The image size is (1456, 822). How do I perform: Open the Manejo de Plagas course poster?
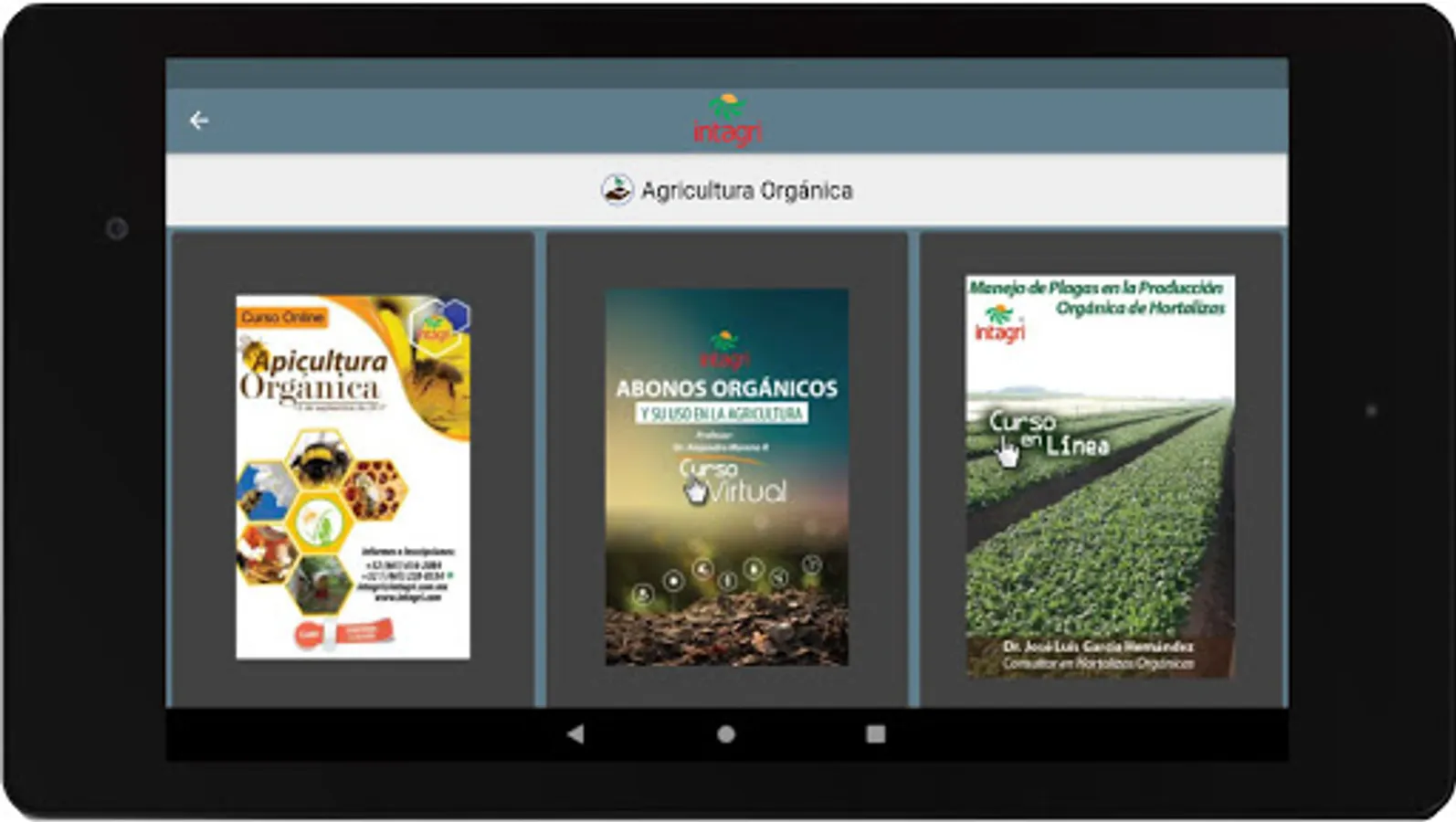(1101, 477)
